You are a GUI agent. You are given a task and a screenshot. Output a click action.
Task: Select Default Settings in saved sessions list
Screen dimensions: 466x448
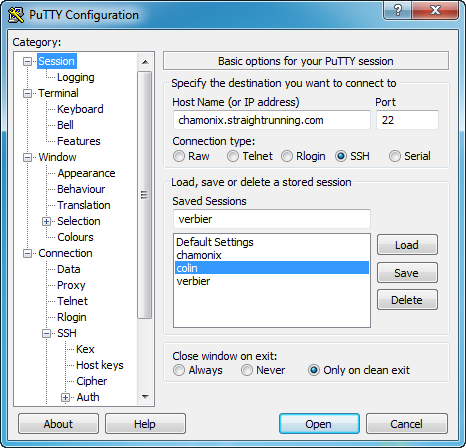[272, 242]
